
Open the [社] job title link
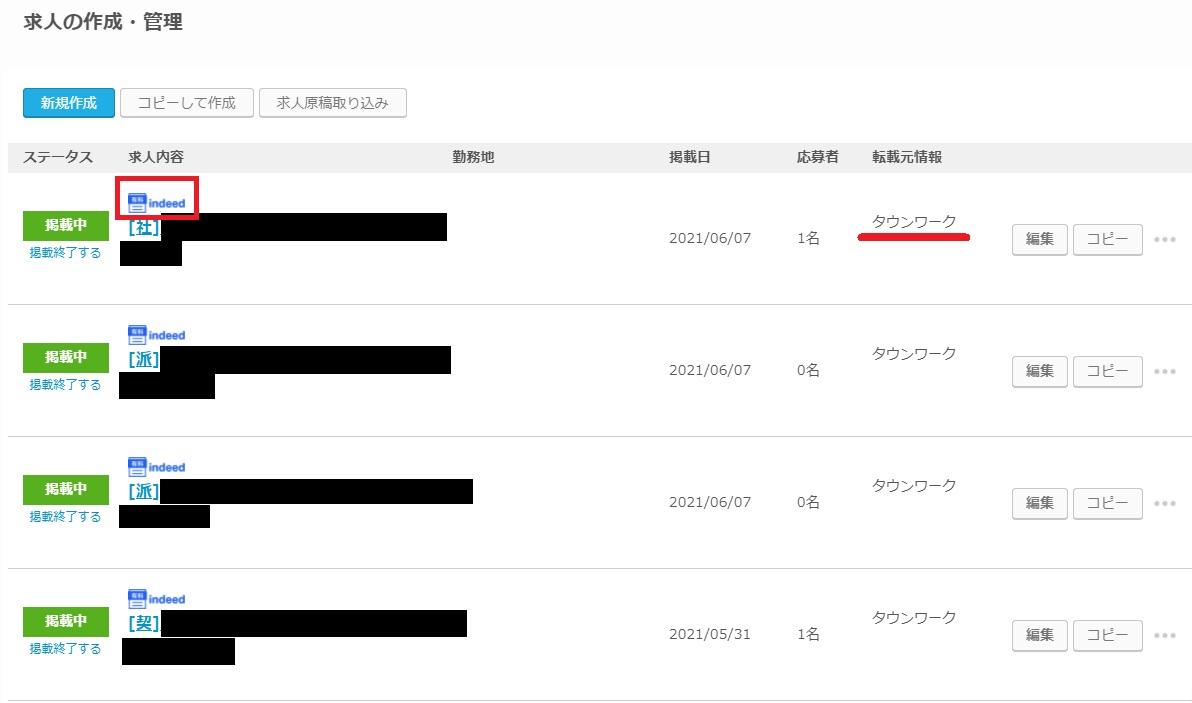pos(144,227)
